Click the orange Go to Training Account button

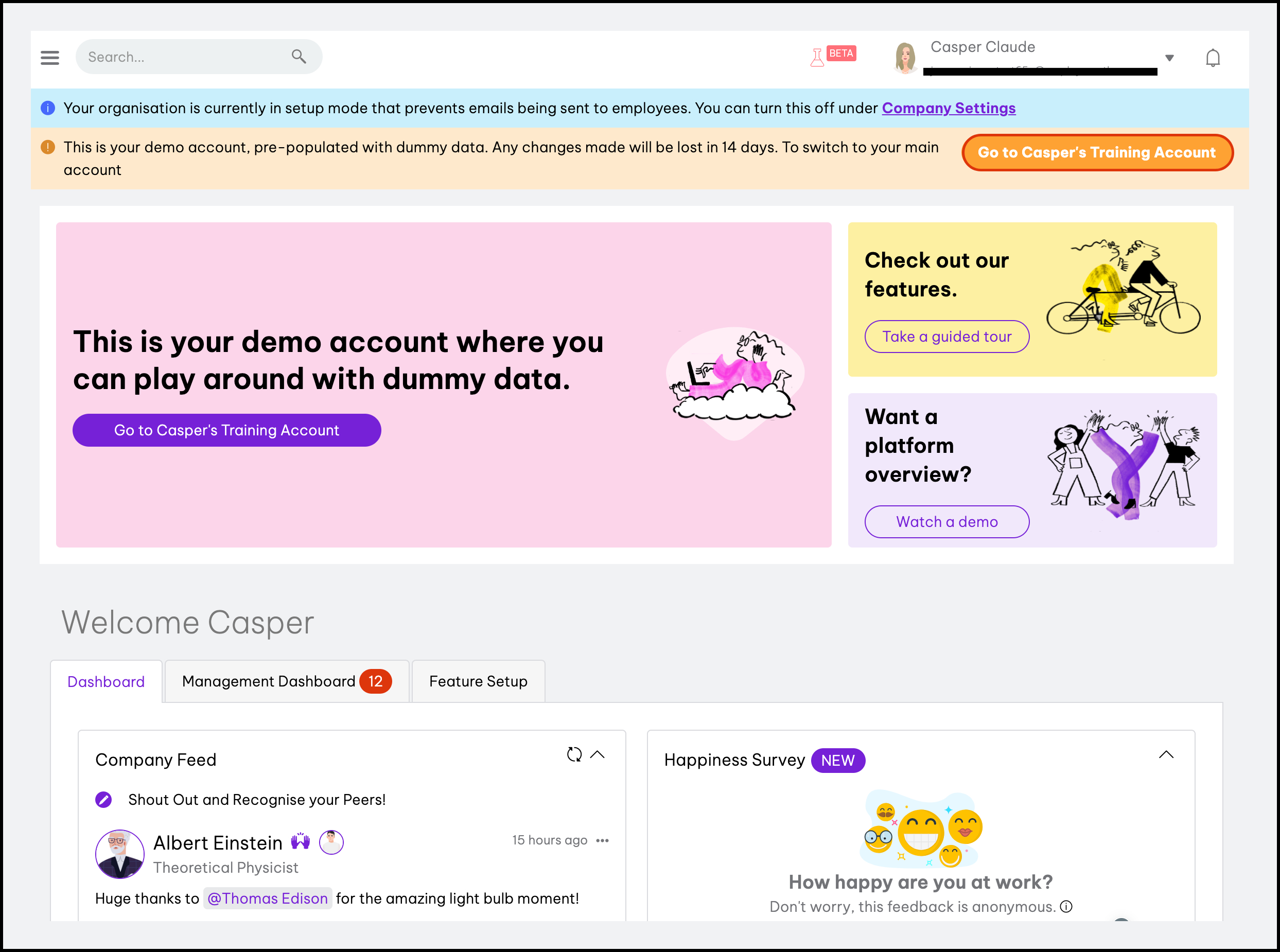click(x=1097, y=153)
